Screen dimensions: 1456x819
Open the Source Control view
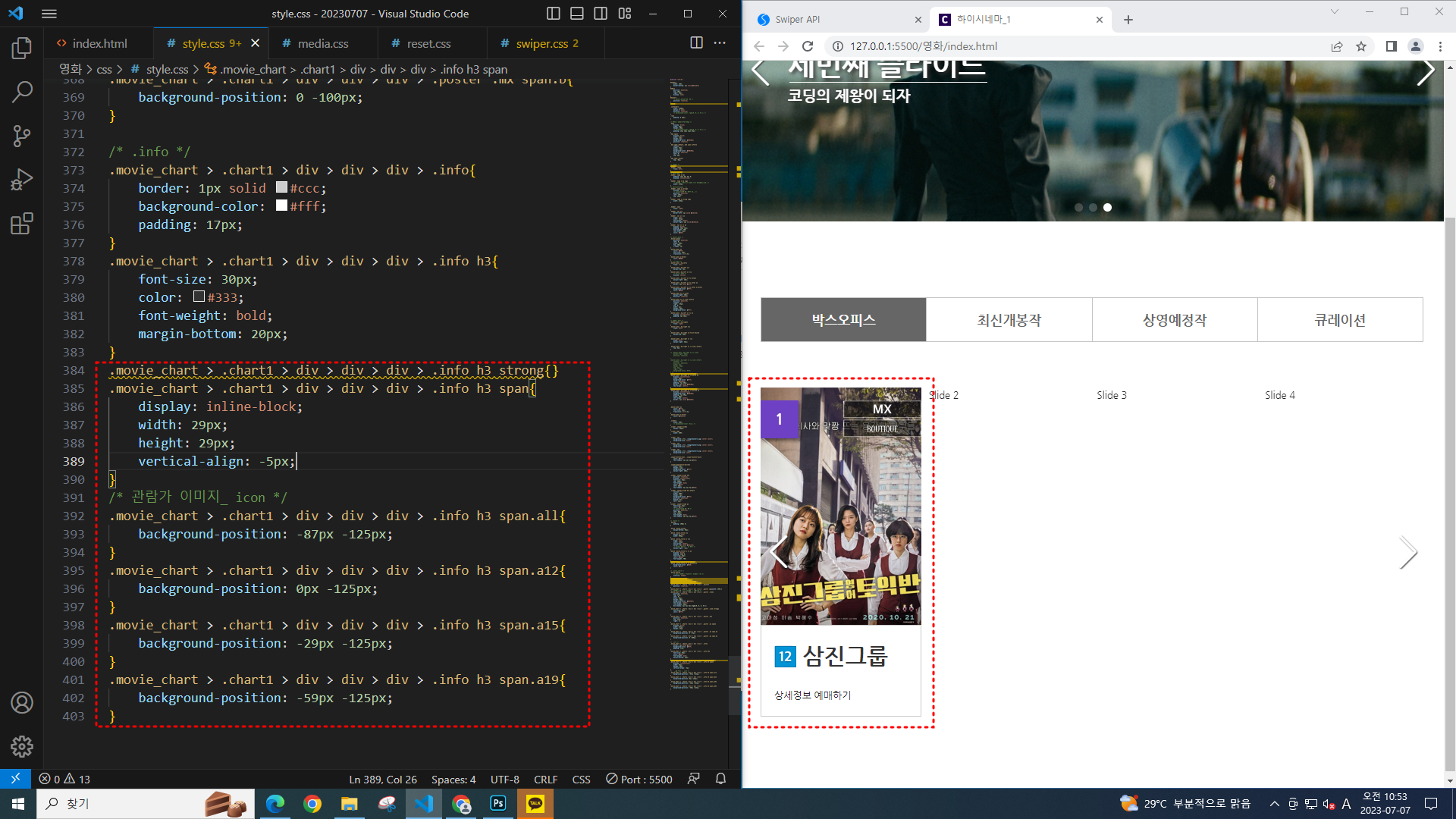click(22, 136)
